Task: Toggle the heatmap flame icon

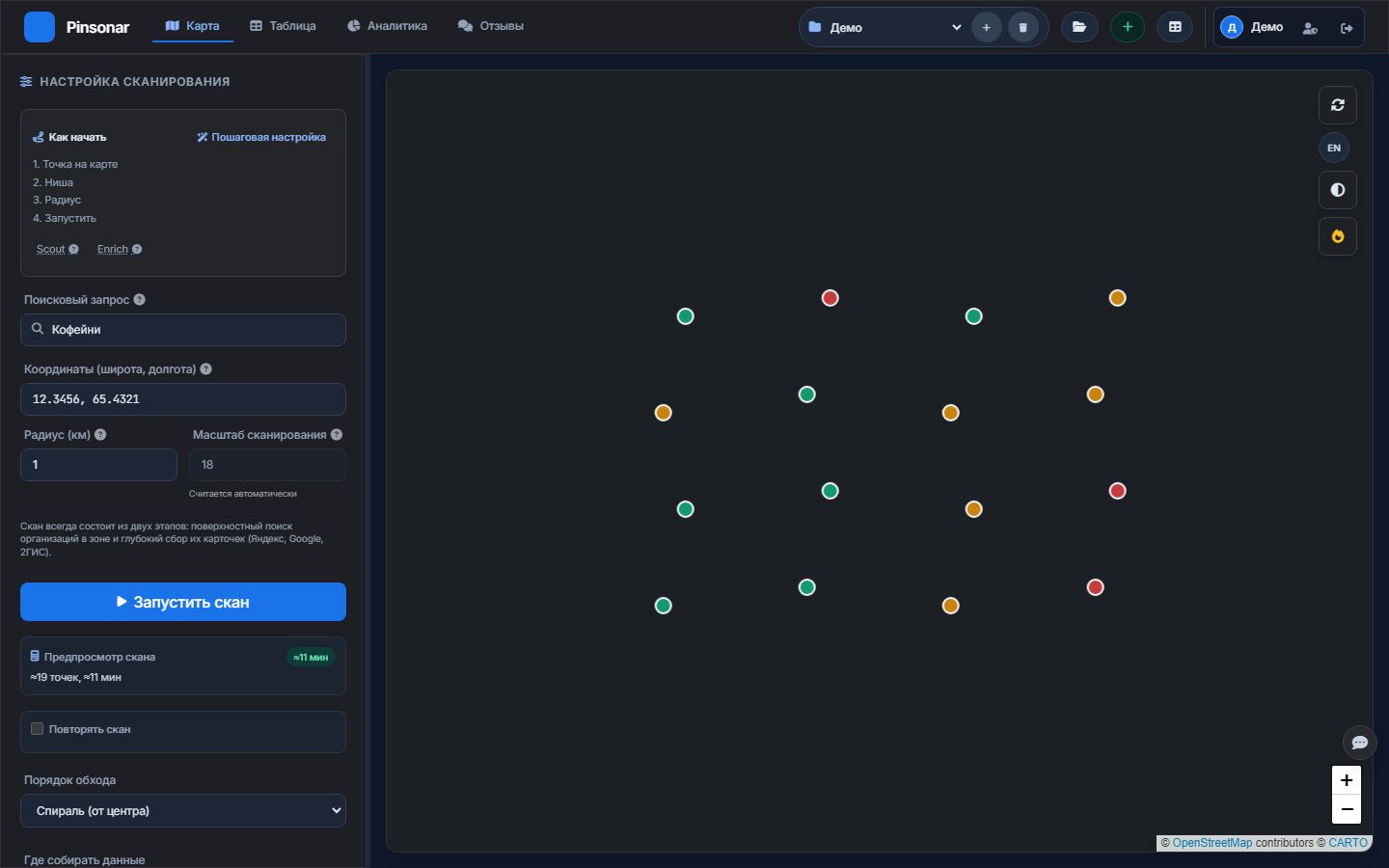Action: (x=1337, y=236)
